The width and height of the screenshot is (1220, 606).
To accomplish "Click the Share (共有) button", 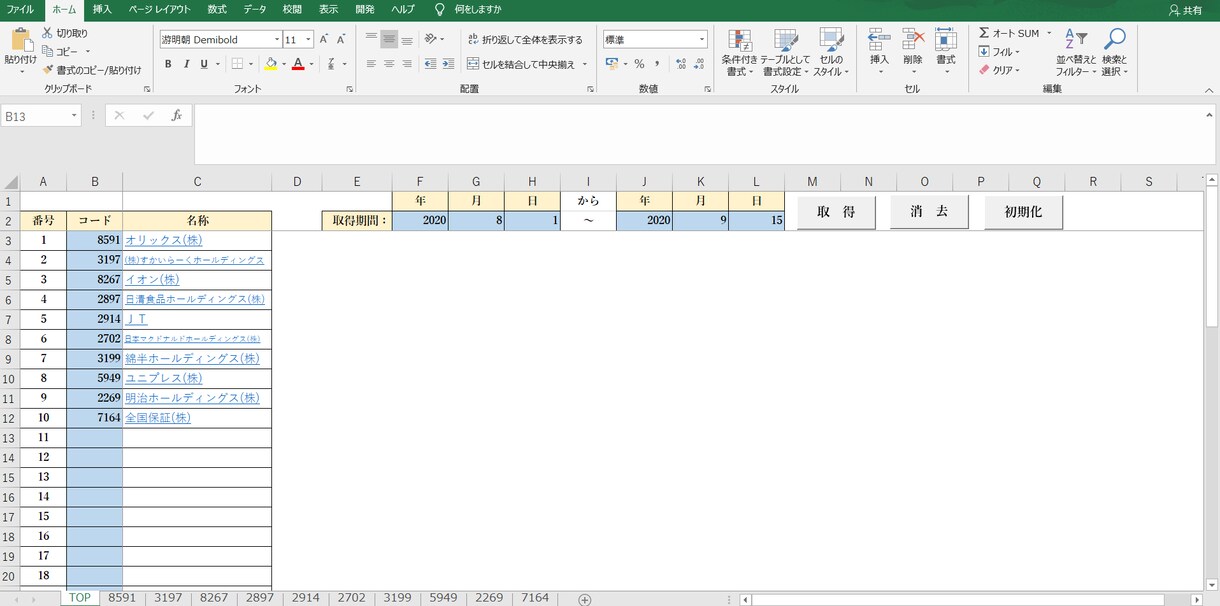I will (x=1186, y=10).
